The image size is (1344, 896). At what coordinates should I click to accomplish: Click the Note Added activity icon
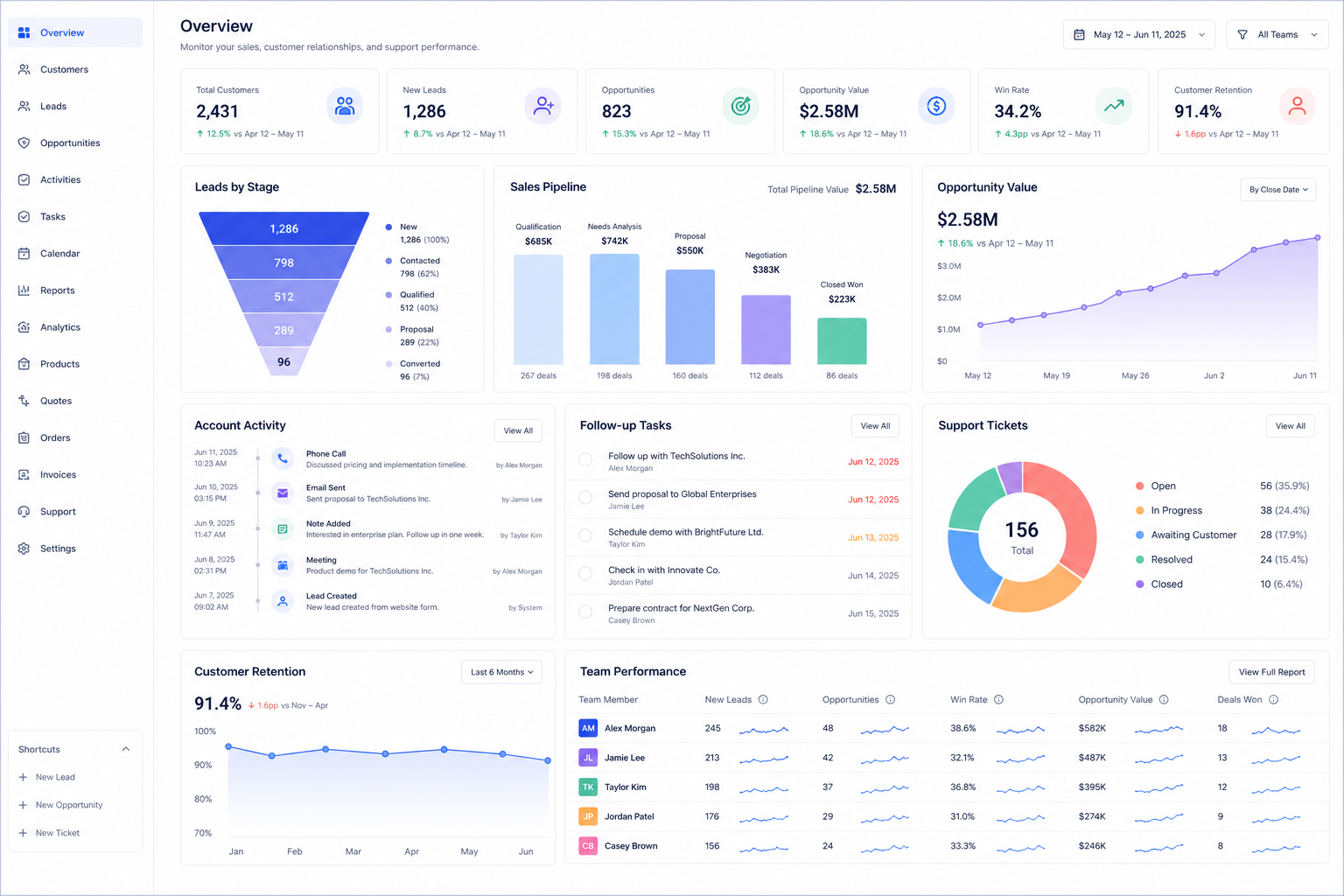283,529
